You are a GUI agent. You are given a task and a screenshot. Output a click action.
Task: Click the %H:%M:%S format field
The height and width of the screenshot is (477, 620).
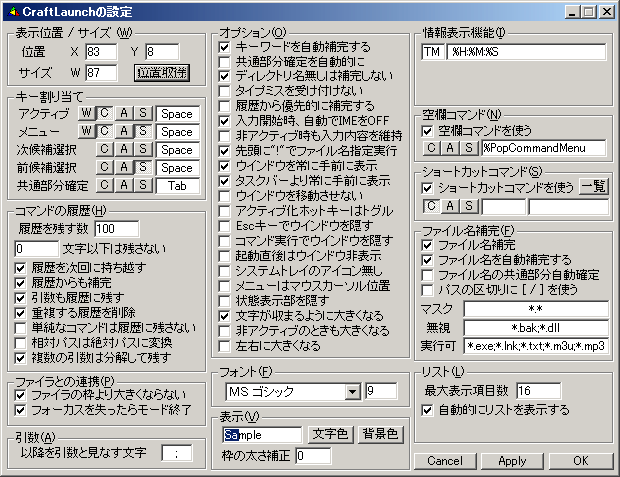point(526,52)
